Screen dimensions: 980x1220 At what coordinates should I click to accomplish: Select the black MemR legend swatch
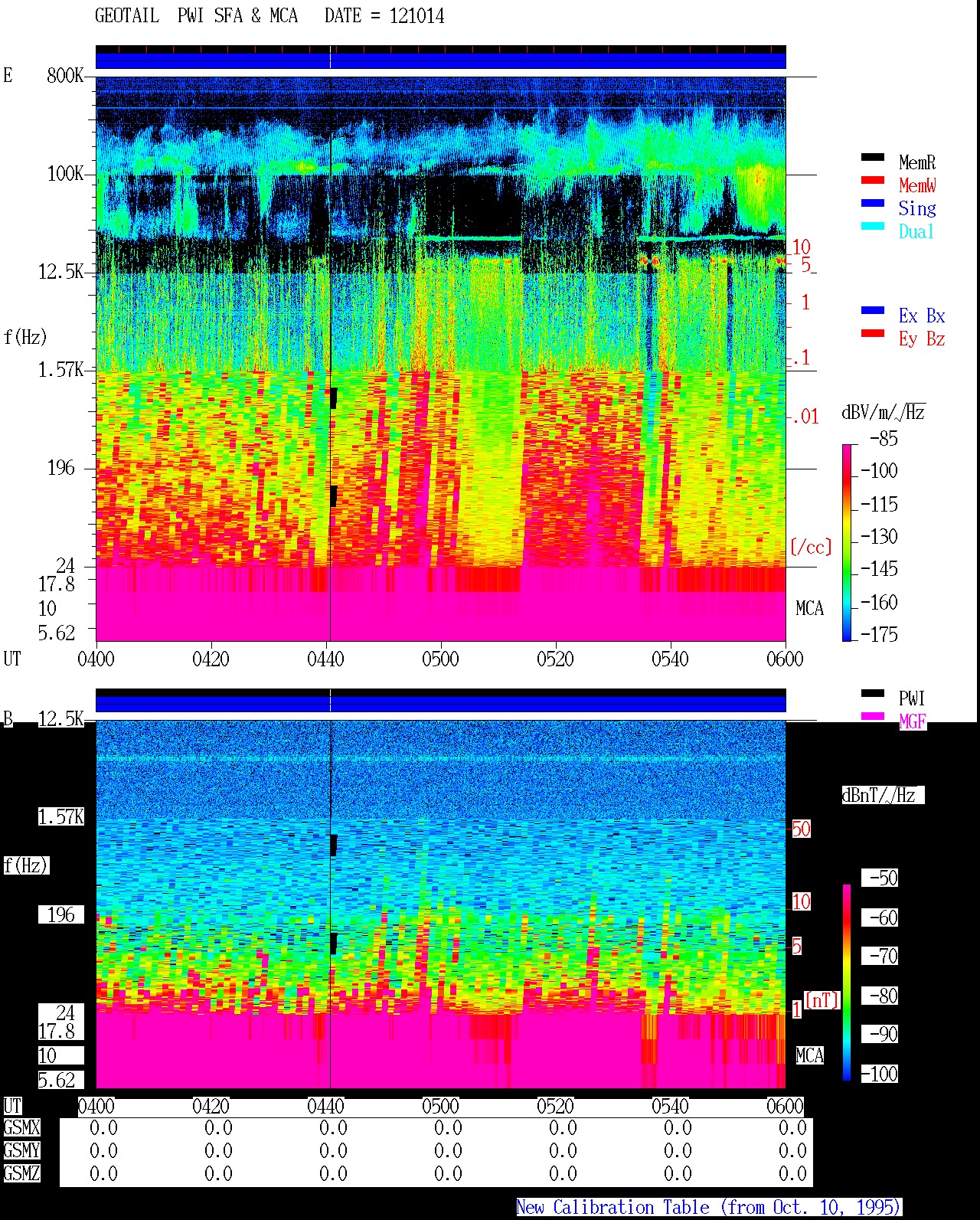[873, 157]
